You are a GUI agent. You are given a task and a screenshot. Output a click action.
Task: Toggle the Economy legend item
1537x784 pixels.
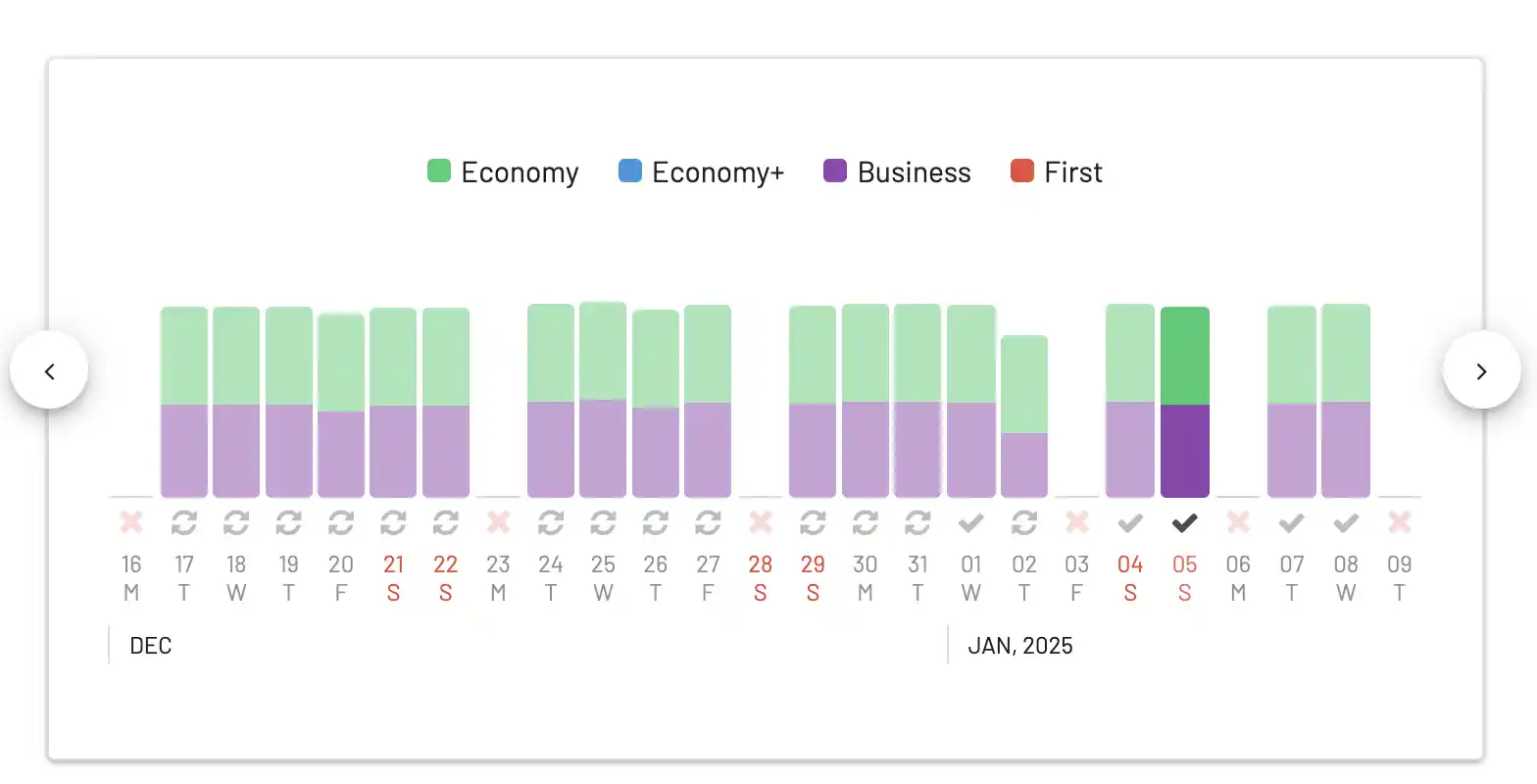click(x=503, y=172)
